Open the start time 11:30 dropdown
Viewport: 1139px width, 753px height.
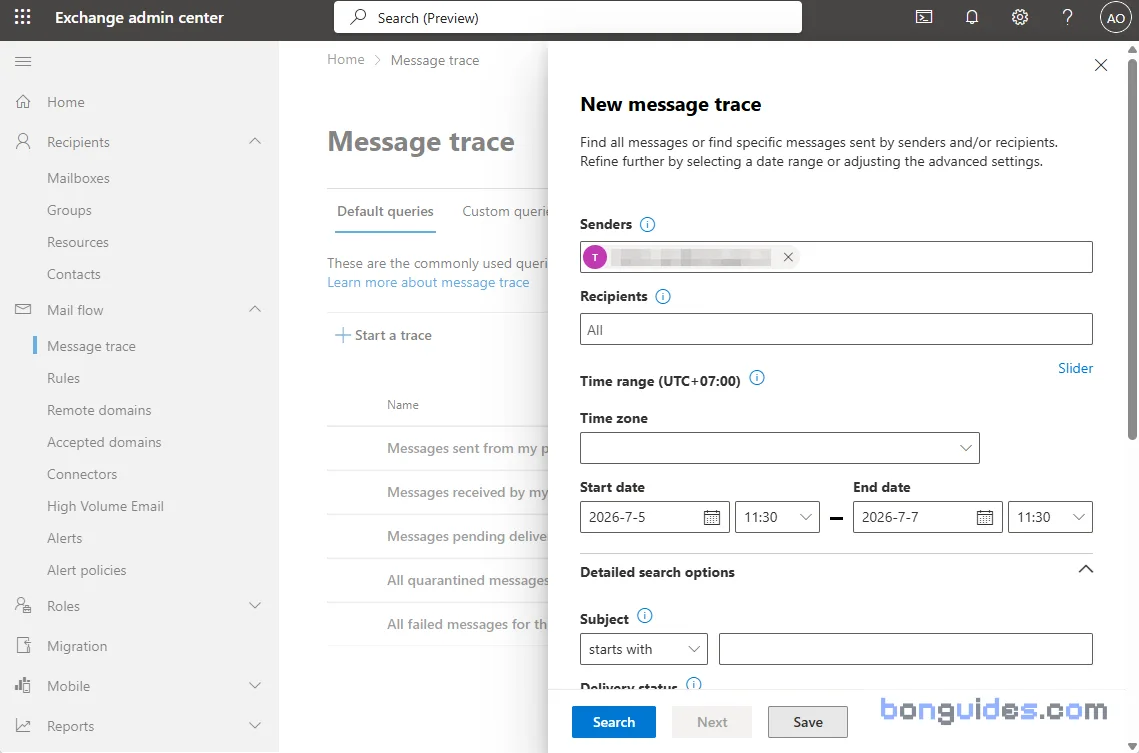pos(777,517)
